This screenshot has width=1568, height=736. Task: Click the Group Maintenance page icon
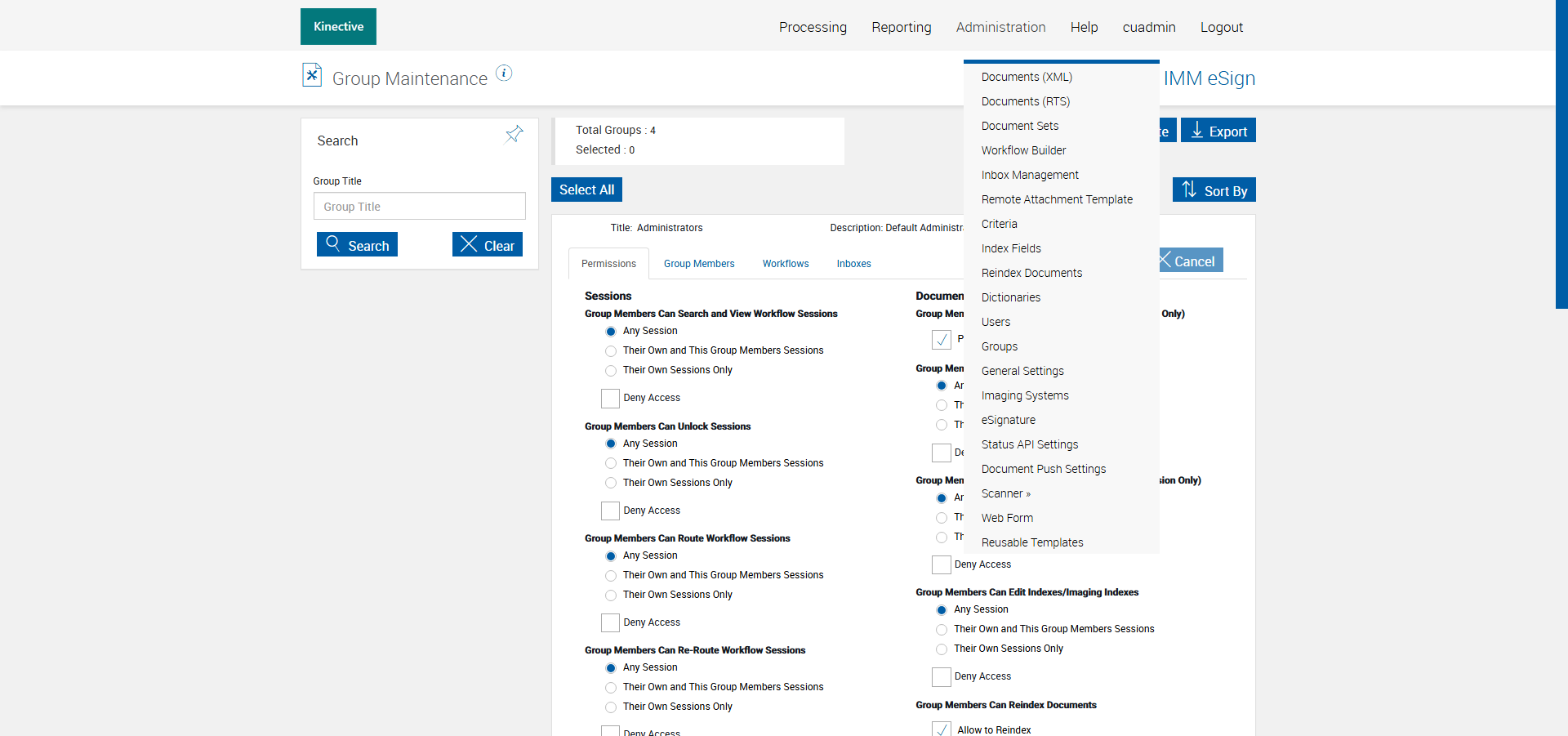coord(312,75)
